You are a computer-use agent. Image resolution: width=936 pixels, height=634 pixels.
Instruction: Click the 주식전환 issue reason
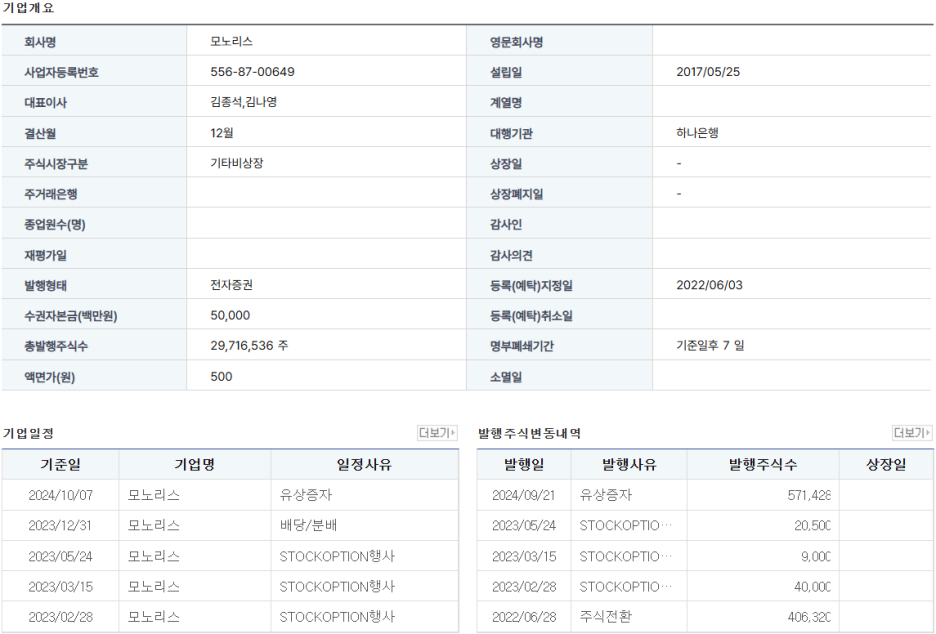pyautogui.click(x=606, y=617)
